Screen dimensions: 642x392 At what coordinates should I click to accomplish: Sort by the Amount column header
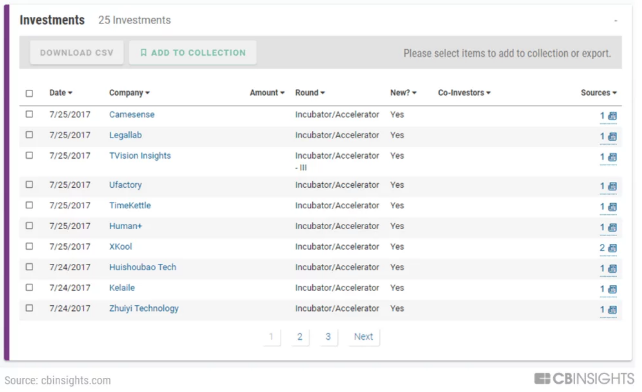pos(267,93)
